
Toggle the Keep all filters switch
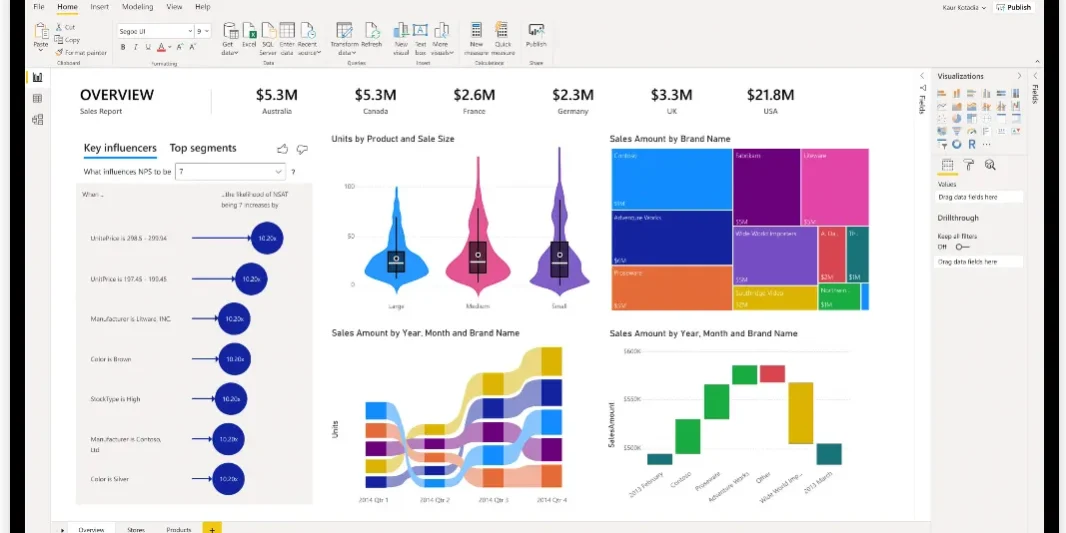coord(962,246)
